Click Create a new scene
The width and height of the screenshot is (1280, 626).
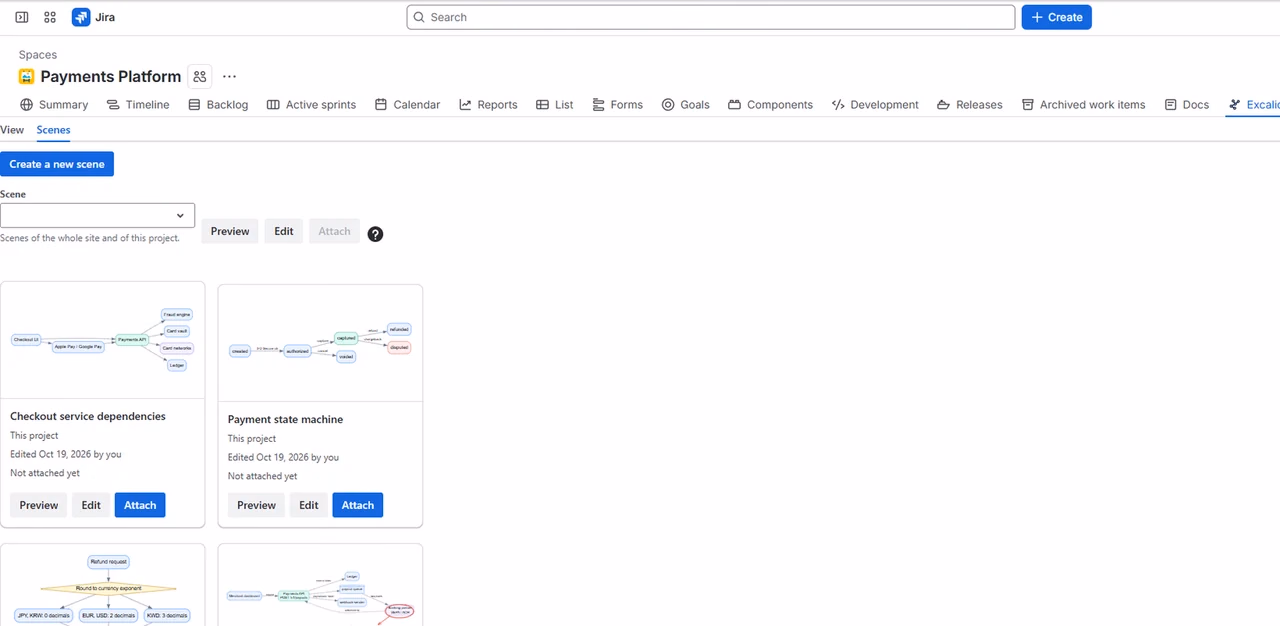tap(57, 164)
